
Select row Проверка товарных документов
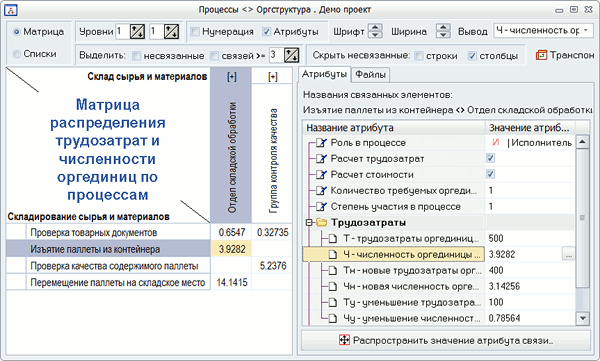tap(118, 232)
